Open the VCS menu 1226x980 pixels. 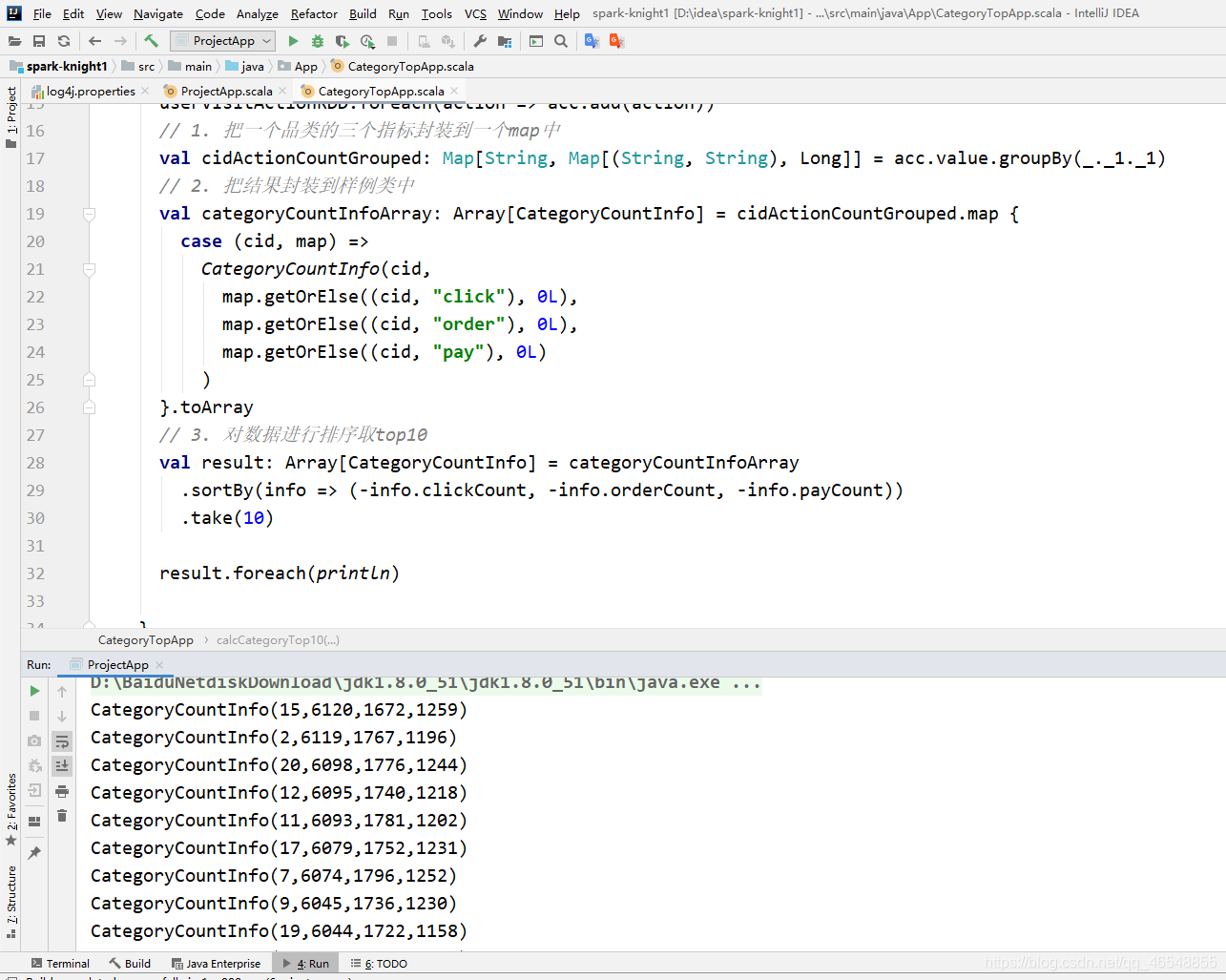coord(475,13)
